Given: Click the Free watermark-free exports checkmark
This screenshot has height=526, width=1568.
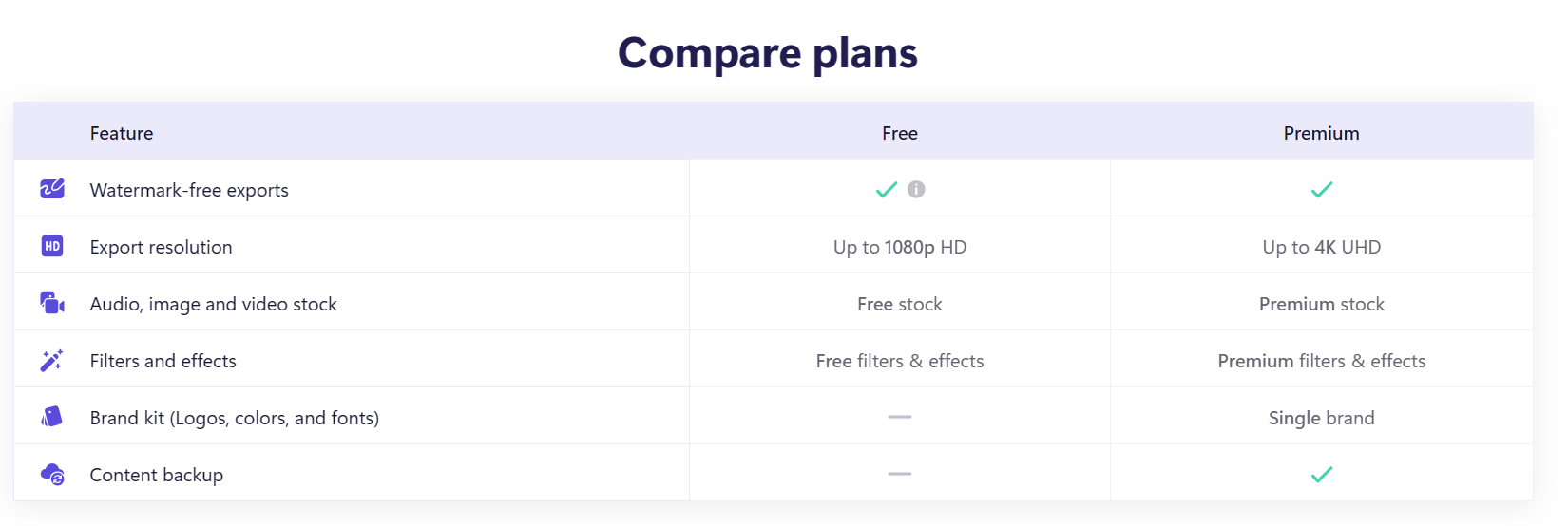Looking at the screenshot, I should (886, 189).
